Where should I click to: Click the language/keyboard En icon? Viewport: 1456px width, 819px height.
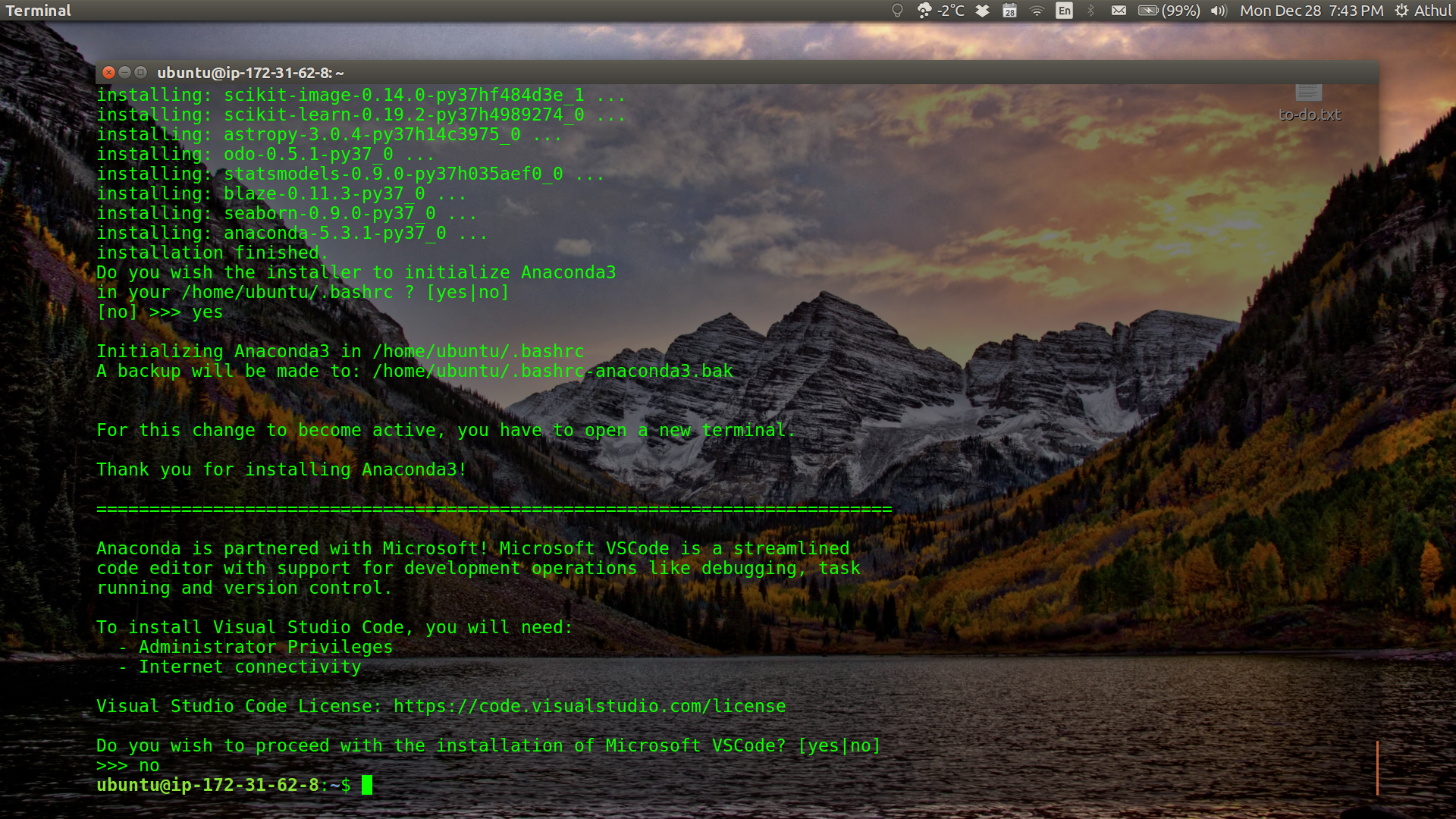1064,10
